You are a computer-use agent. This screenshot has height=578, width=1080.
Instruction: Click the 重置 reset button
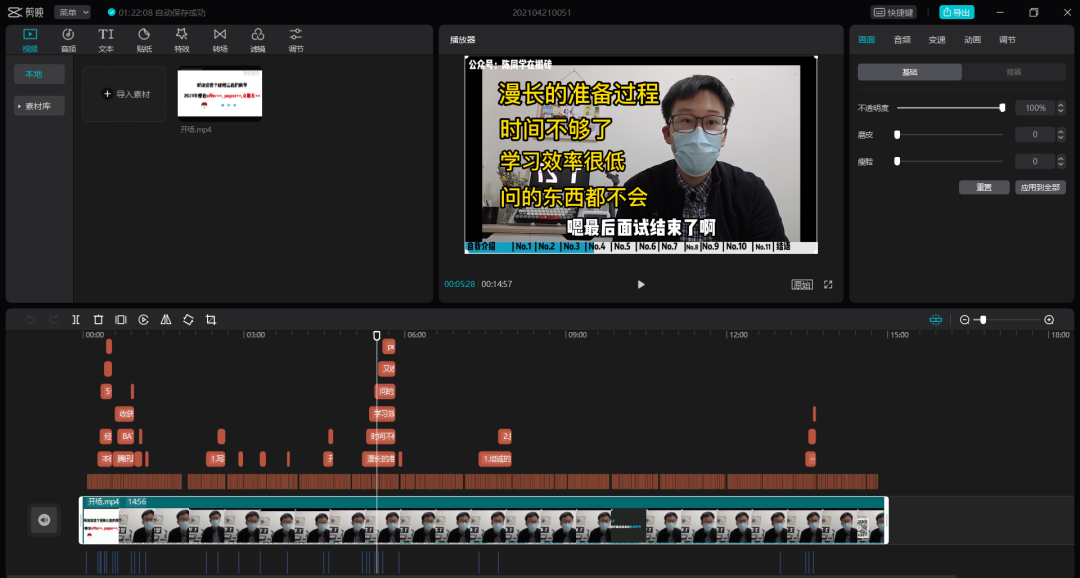pyautogui.click(x=984, y=187)
